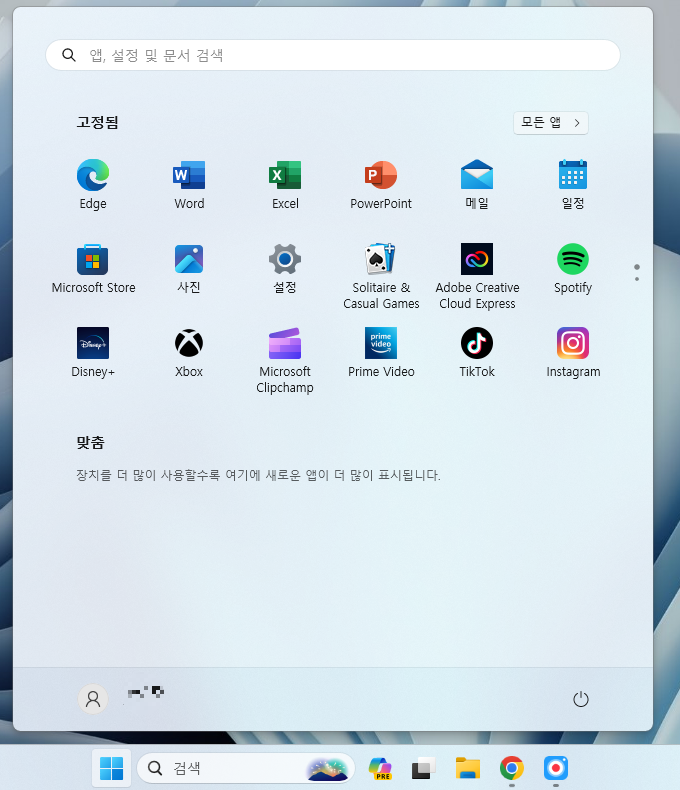This screenshot has width=680, height=790.
Task: Click the search highlight image in taskbar search
Action: (328, 769)
